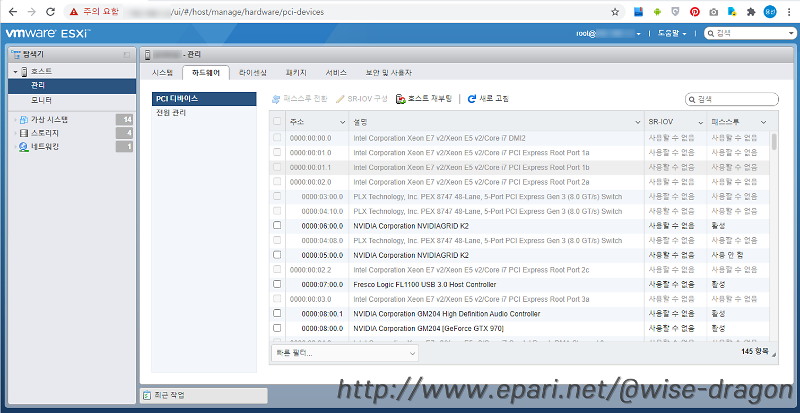The image size is (800, 413).
Task: Click the Refresh icon in PCI toolbar
Action: click(x=472, y=99)
